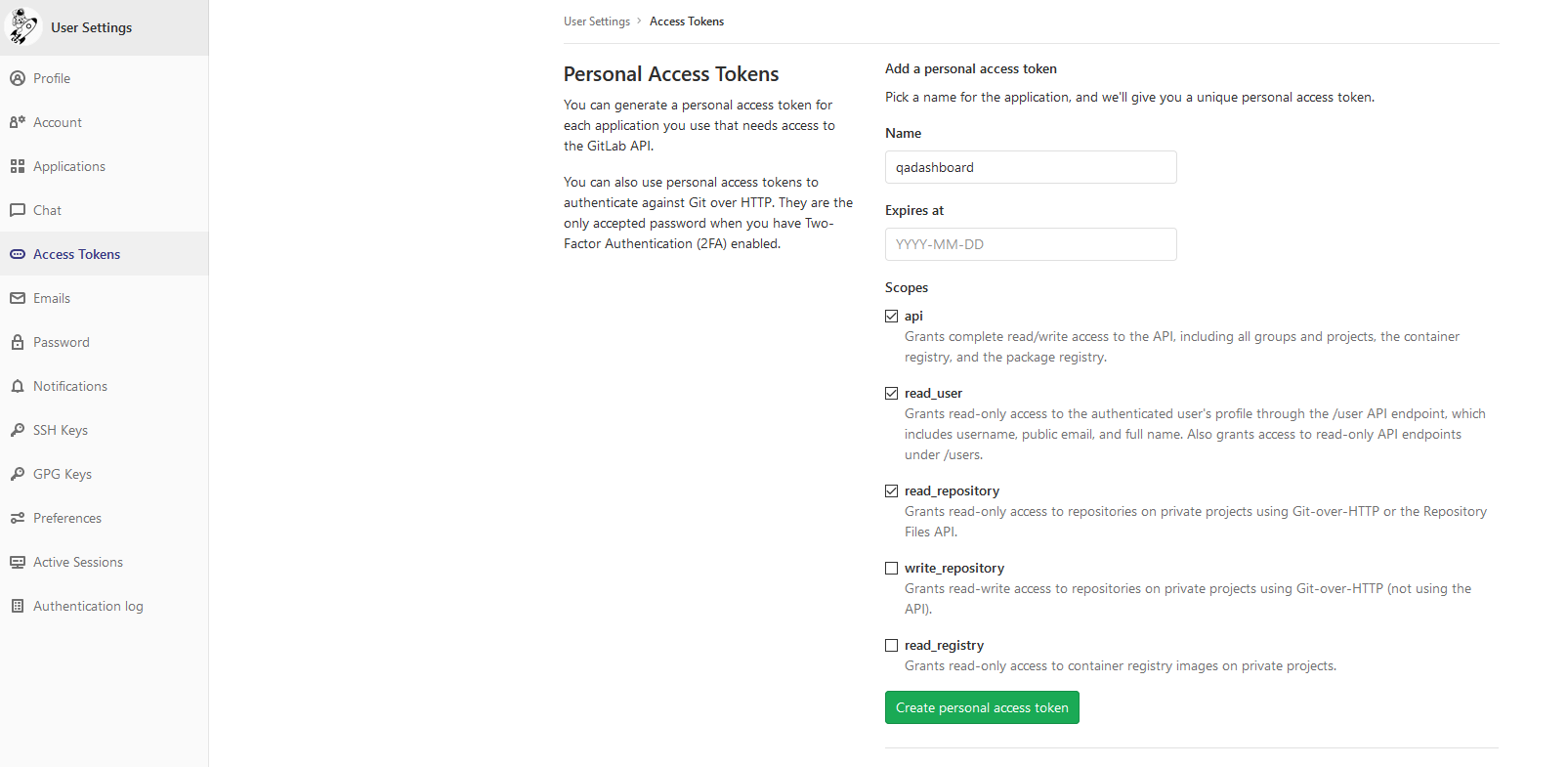This screenshot has height=767, width=1568.
Task: Open Active Sessions via monitor icon
Action: click(18, 562)
